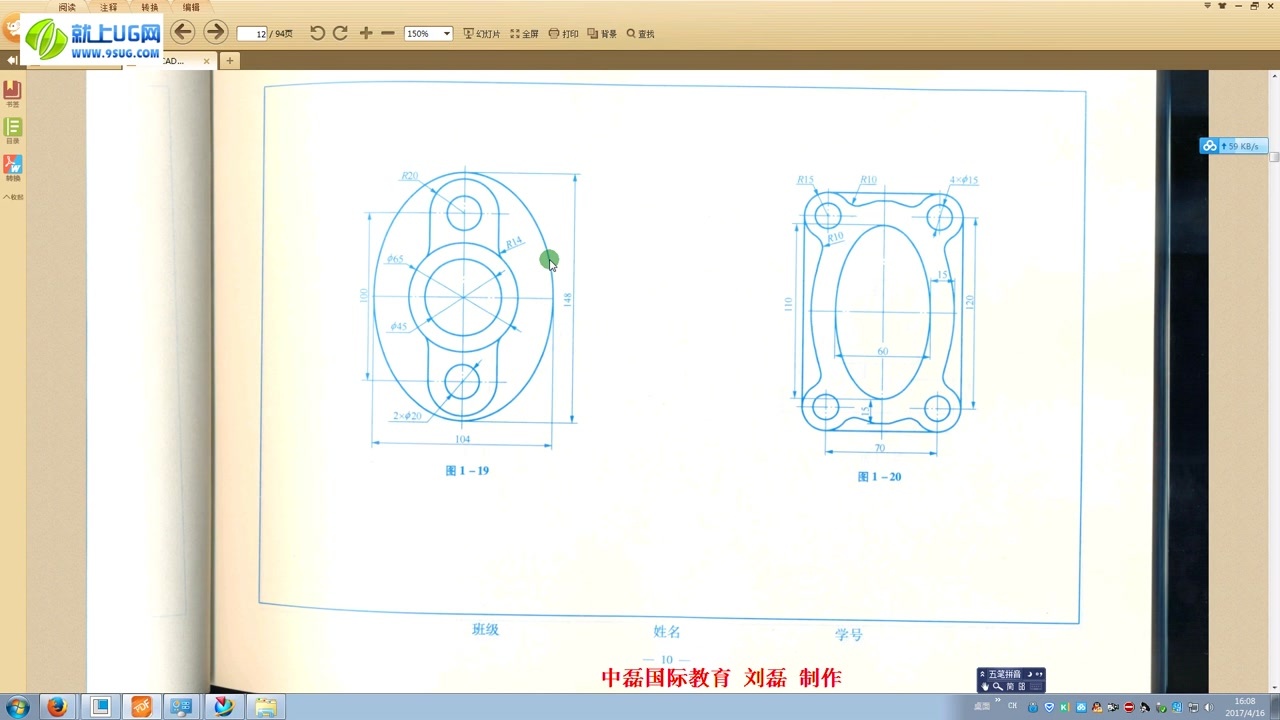Viewport: 1280px width, 720px height.
Task: Open the 150% zoom level dropdown
Action: pyautogui.click(x=446, y=33)
